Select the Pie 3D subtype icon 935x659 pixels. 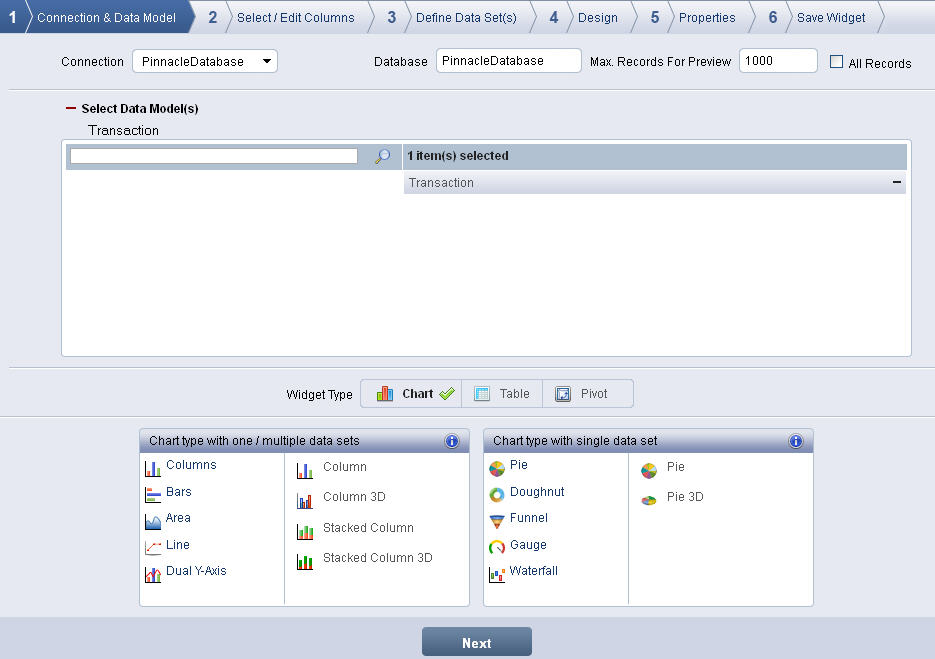point(649,499)
